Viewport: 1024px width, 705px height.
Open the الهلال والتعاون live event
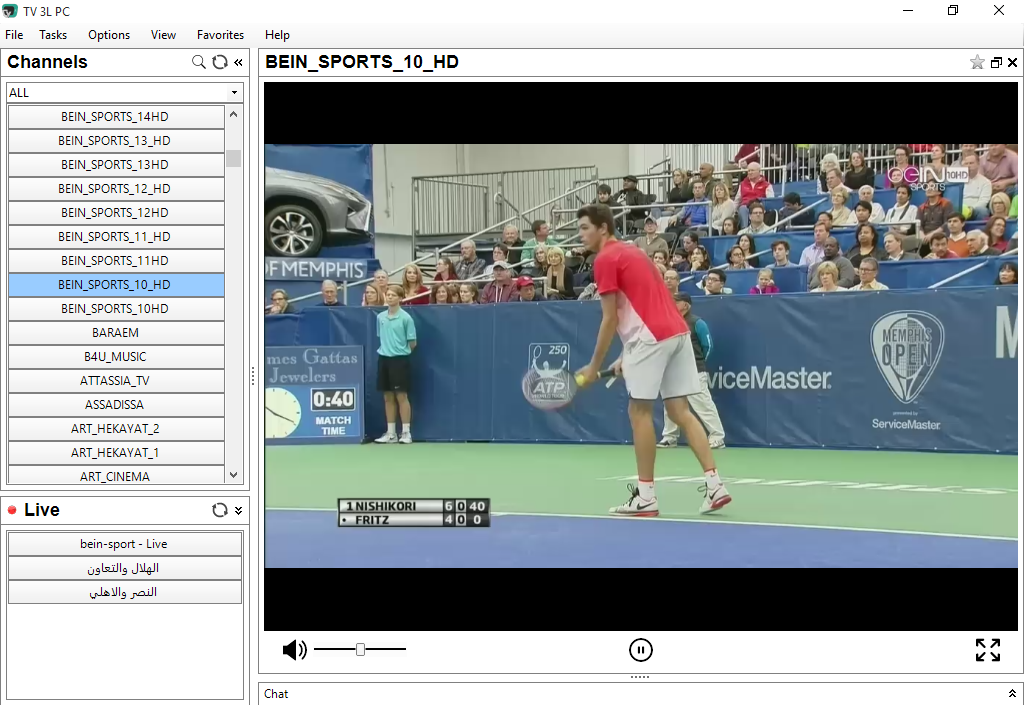coord(124,568)
